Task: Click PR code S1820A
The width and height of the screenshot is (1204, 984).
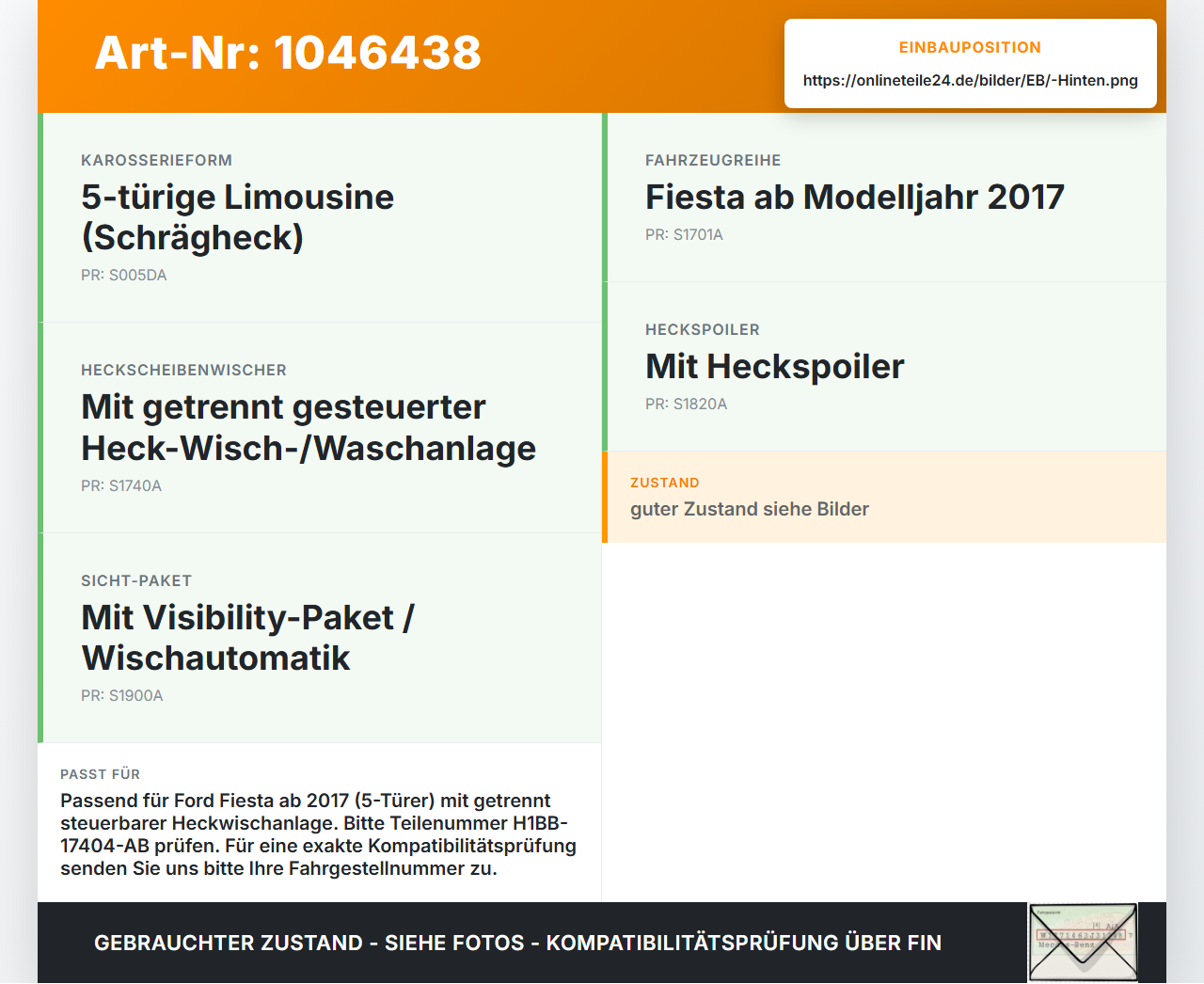Action: 687,404
